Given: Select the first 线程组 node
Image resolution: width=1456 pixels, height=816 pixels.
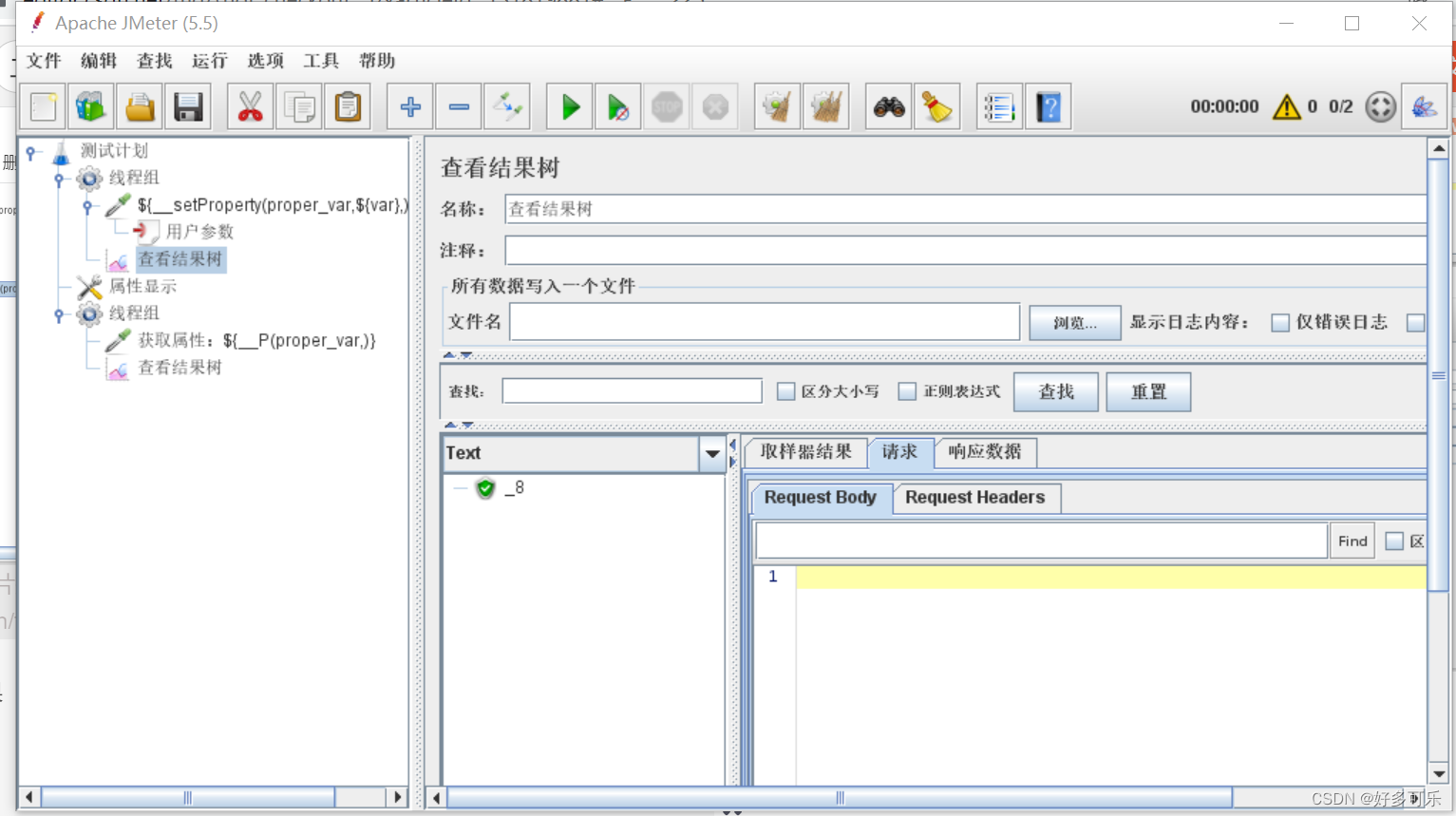Looking at the screenshot, I should 134,178.
